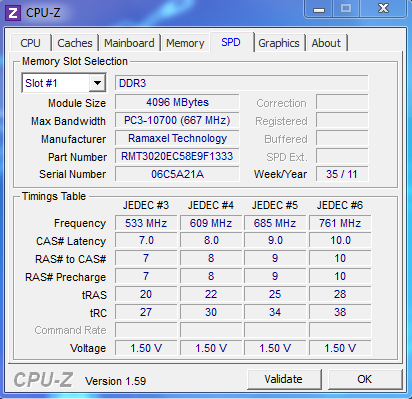
Task: Click the 685 MHz frequency cell
Action: (275, 223)
